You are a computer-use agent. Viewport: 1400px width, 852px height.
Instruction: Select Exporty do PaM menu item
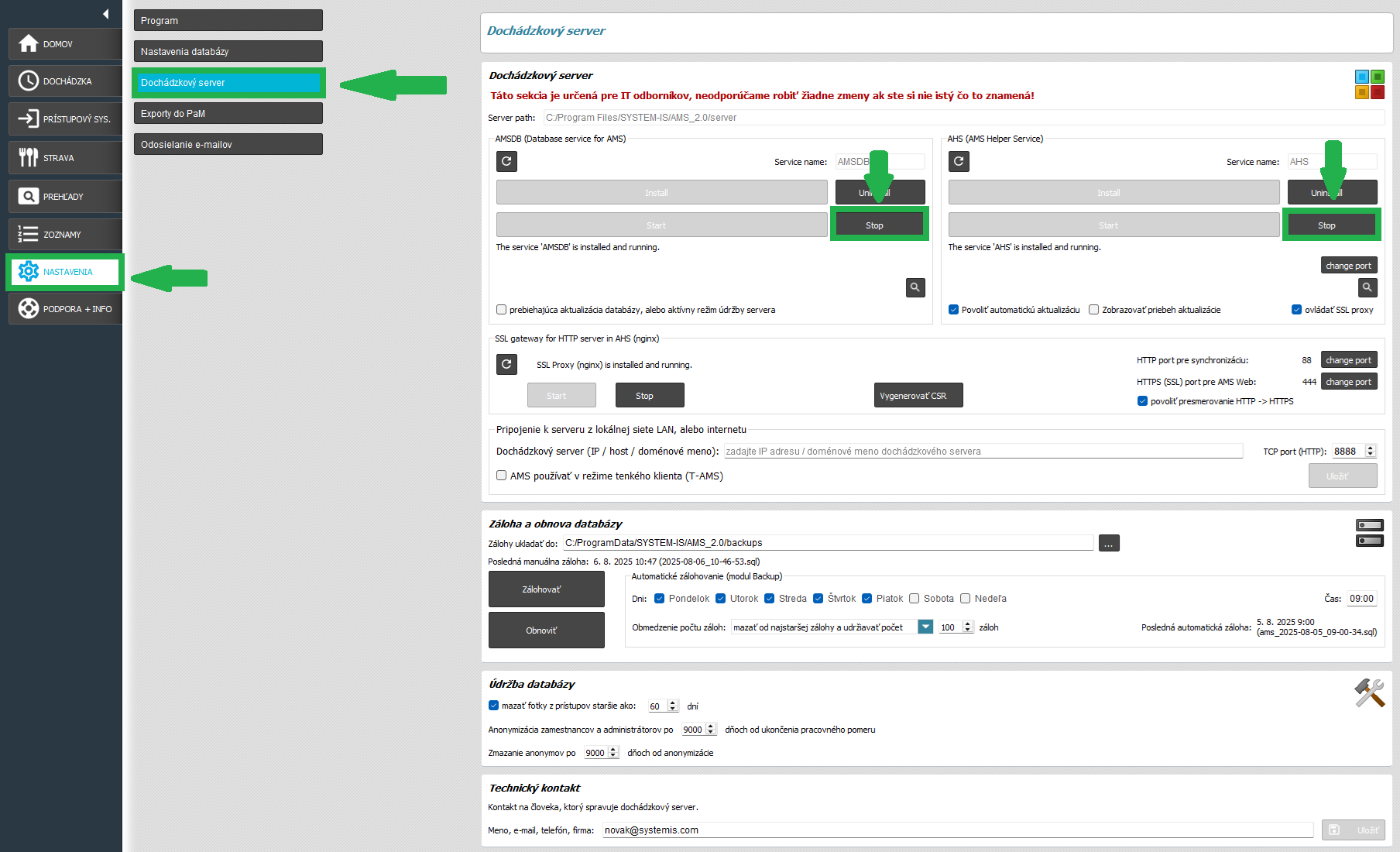228,114
